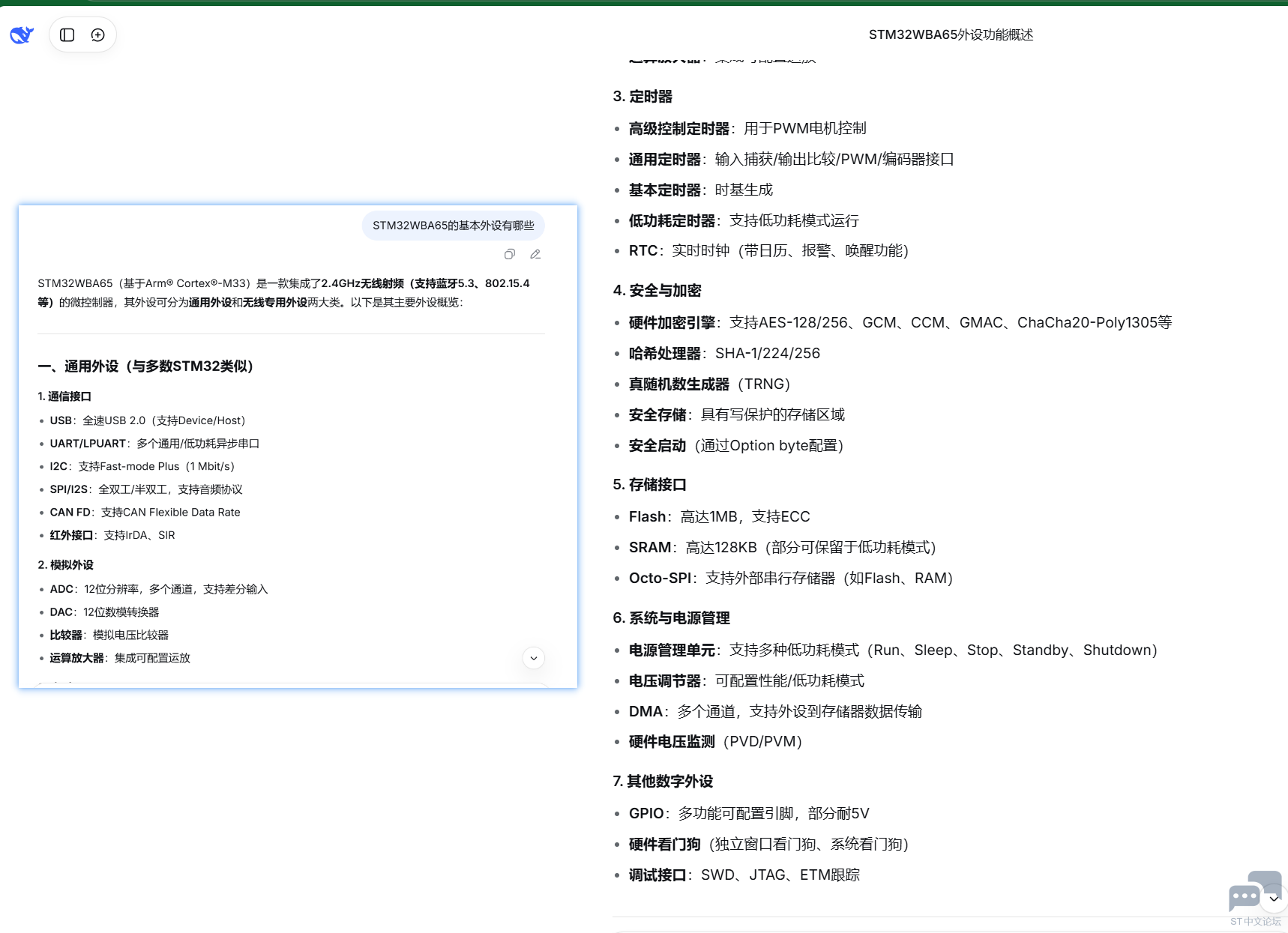Jump to bottom with the round chevron button

coord(533,658)
